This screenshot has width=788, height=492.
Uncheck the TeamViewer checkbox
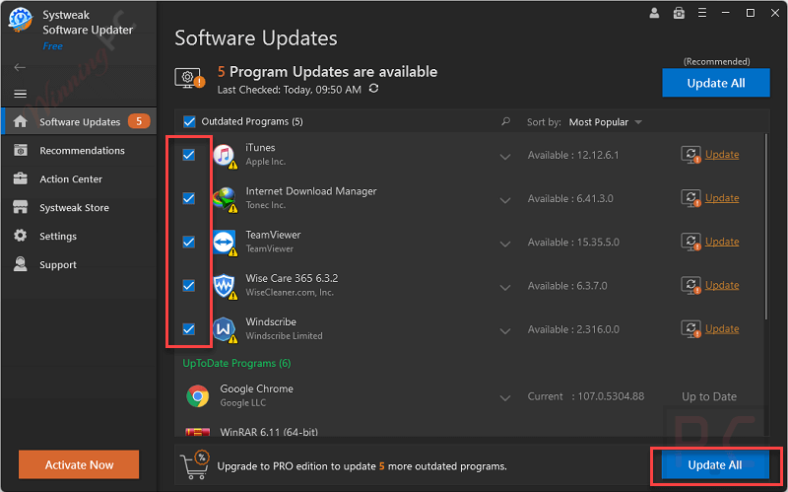point(189,242)
